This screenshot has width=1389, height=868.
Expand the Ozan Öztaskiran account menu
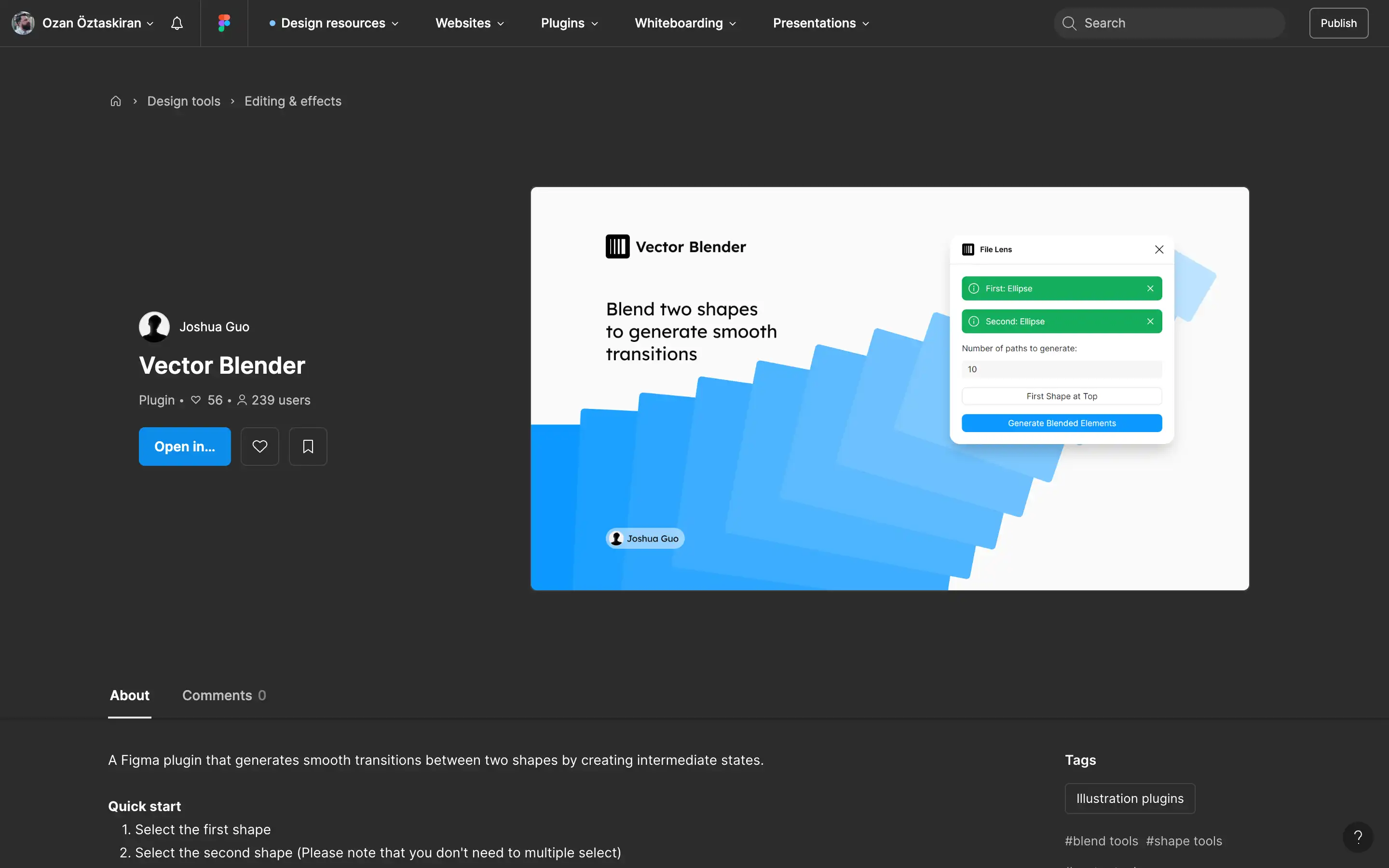(x=97, y=23)
